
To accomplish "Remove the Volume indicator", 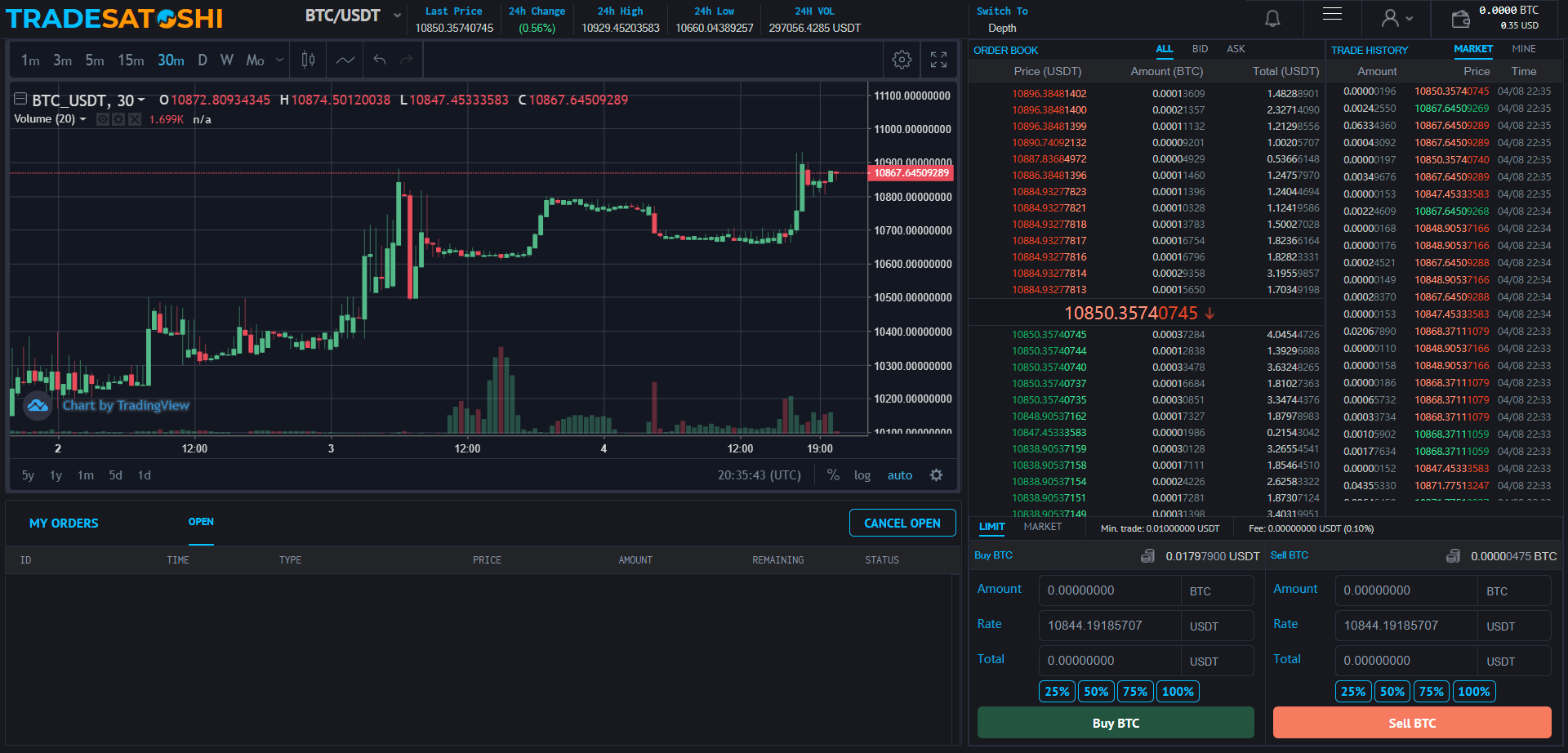I will coord(135,119).
